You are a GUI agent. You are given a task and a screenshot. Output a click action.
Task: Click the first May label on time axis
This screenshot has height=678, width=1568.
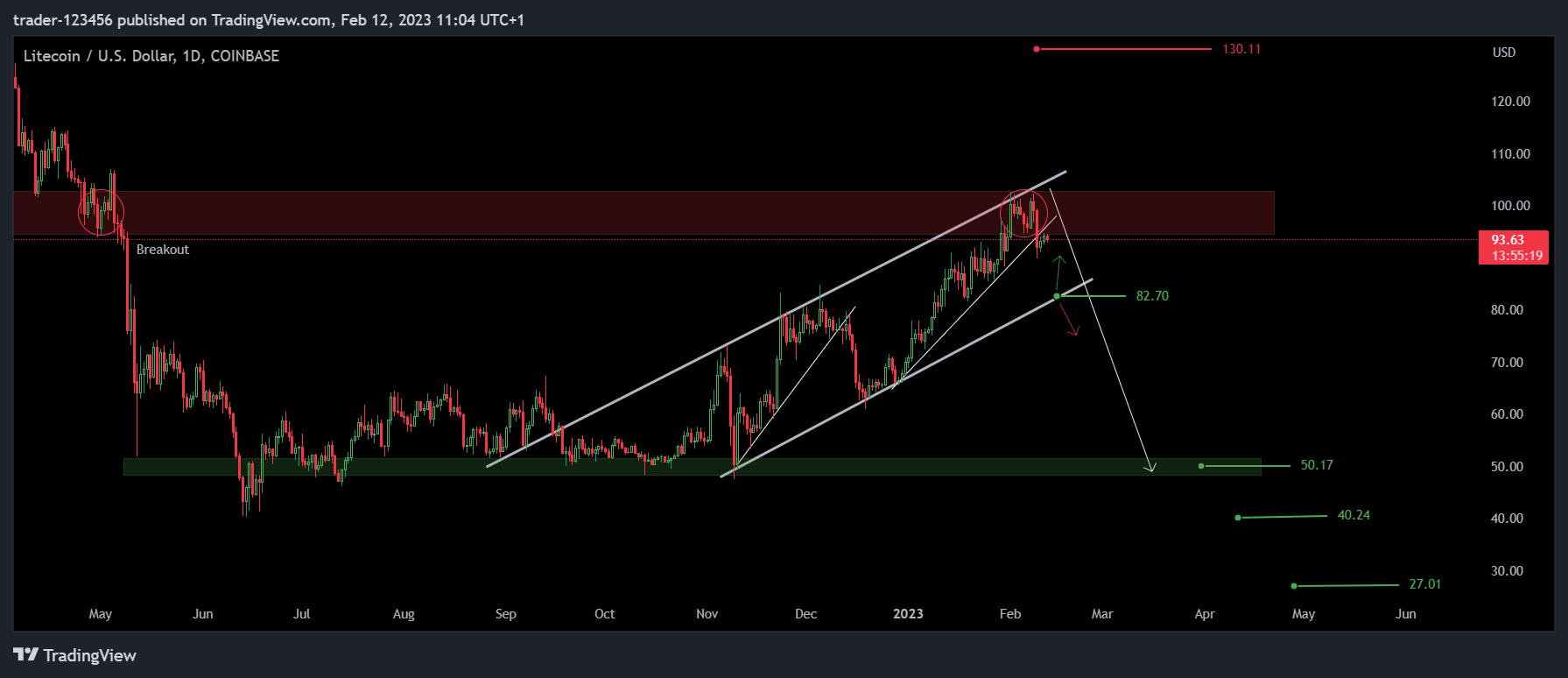pyautogui.click(x=101, y=614)
